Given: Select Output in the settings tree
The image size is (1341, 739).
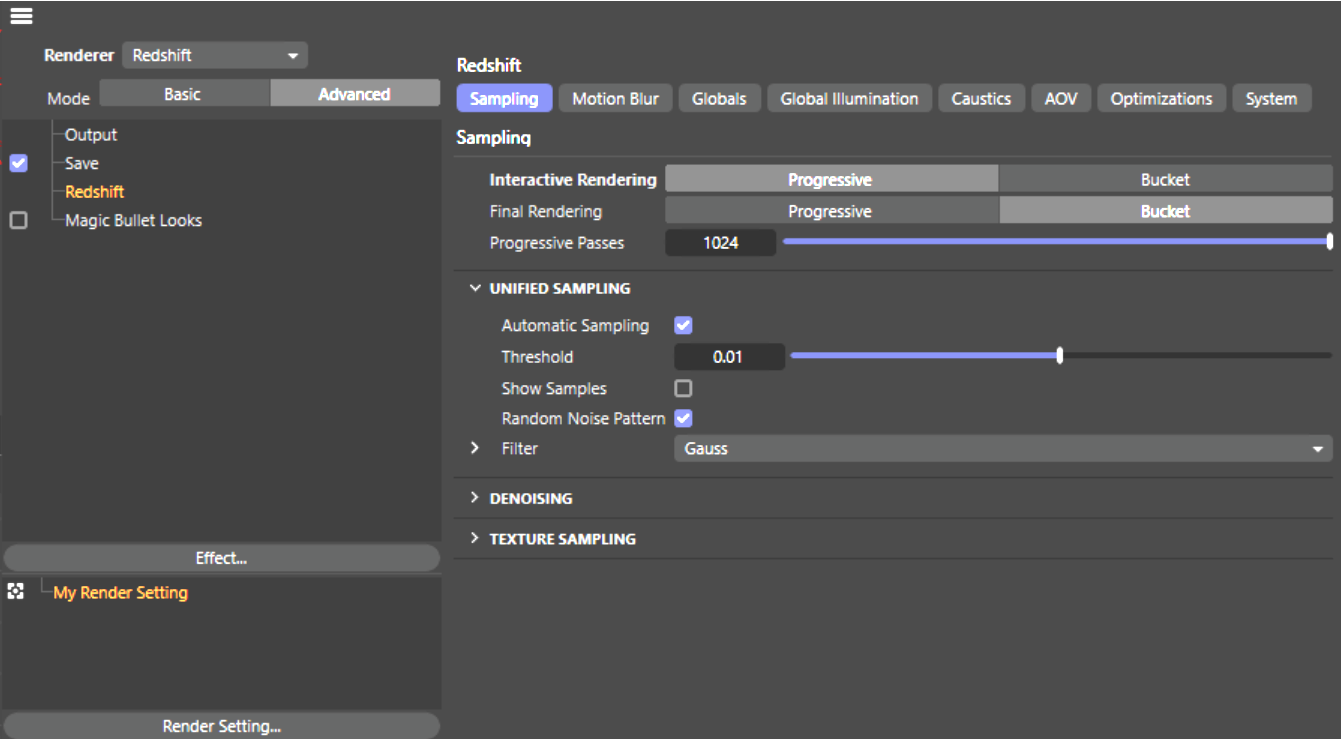Looking at the screenshot, I should pos(91,134).
